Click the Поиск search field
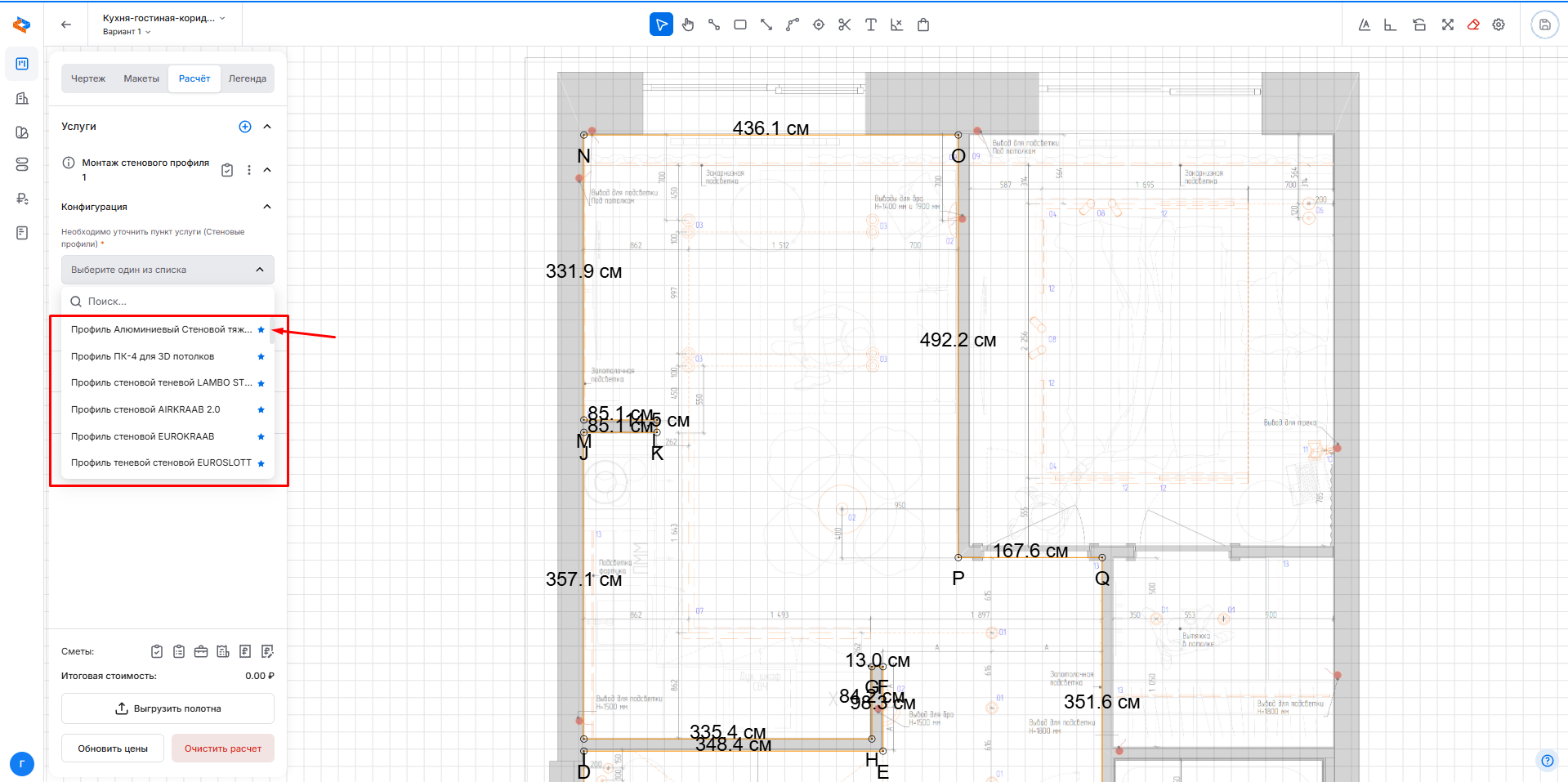Image resolution: width=1568 pixels, height=782 pixels. pos(172,302)
